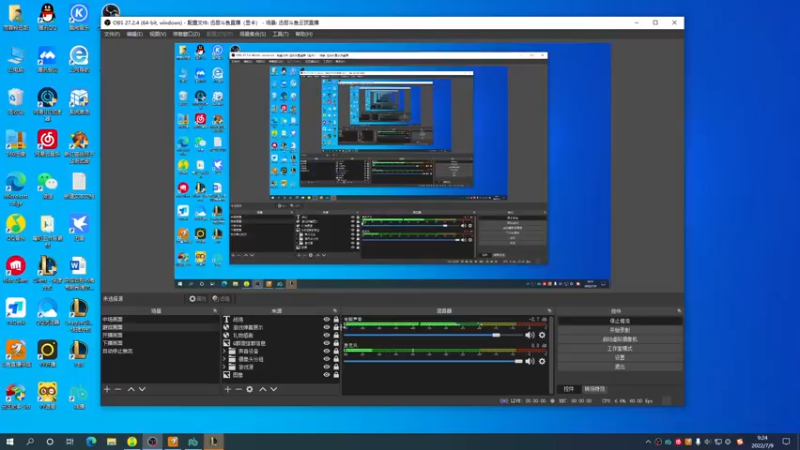Open gear settings for 麦克风 channel

[542, 361]
